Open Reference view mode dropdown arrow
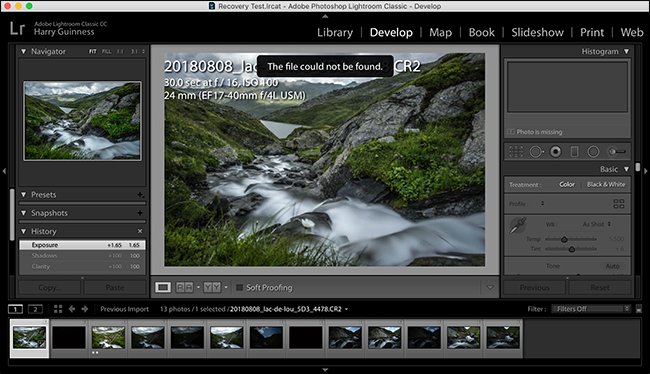This screenshot has width=650, height=374. [x=198, y=287]
